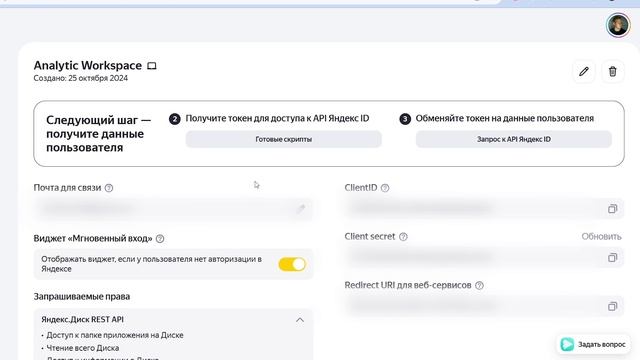Show help for Redirect URI для веб-сервисов
The height and width of the screenshot is (360, 640).
pyautogui.click(x=480, y=285)
